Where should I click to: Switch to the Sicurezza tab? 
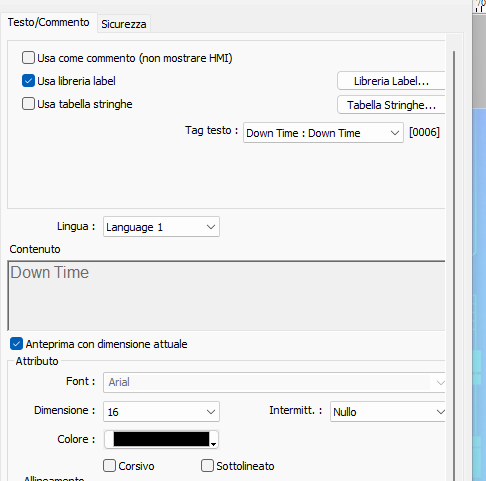124,24
